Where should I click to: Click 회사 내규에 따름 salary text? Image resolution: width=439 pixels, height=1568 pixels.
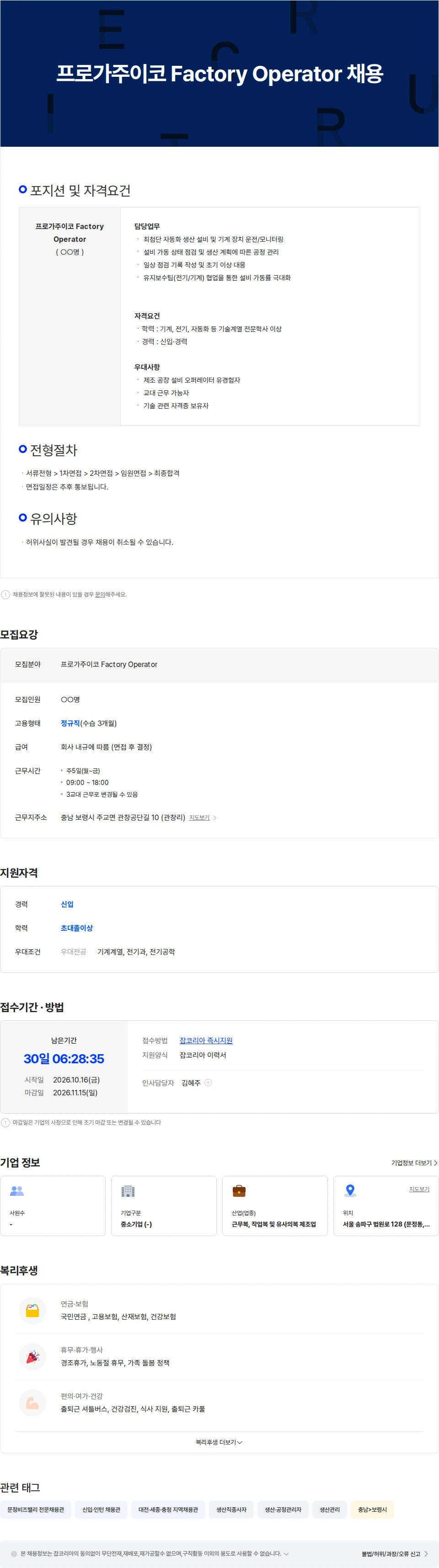point(107,747)
